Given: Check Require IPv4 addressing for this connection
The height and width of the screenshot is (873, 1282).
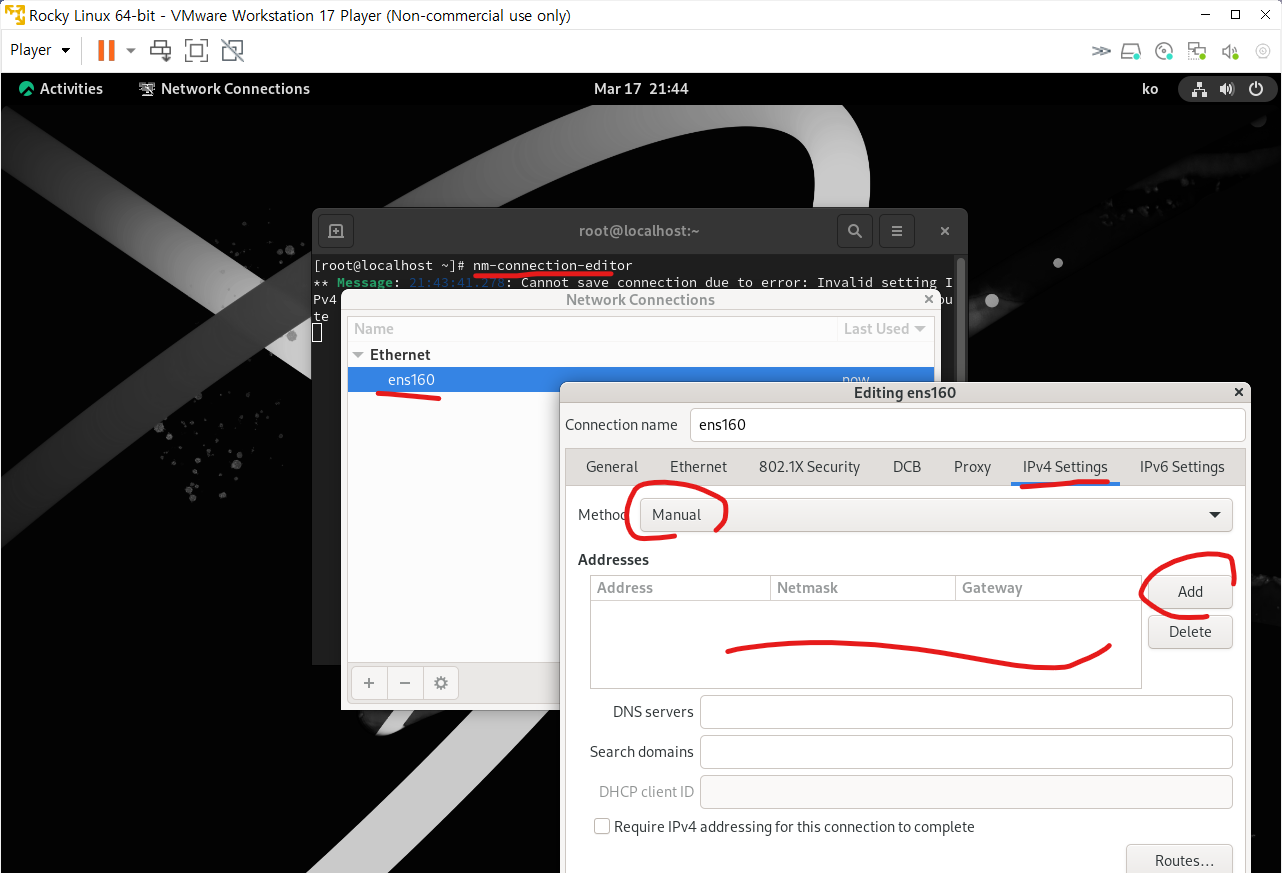Looking at the screenshot, I should coord(601,826).
